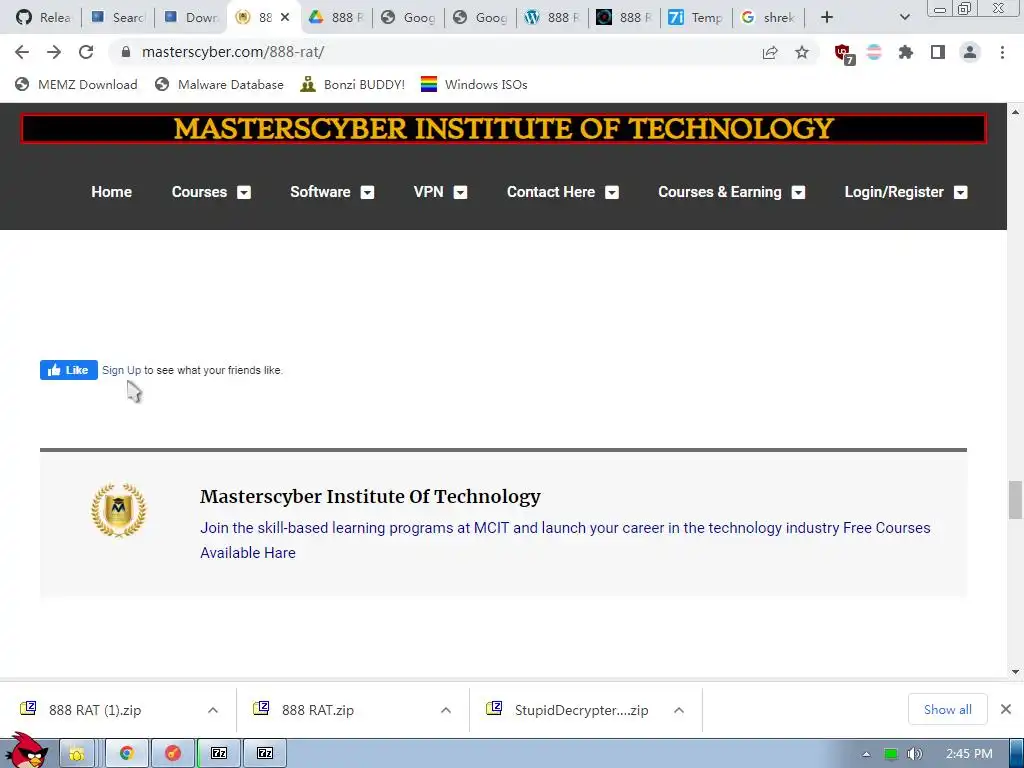Image resolution: width=1024 pixels, height=768 pixels.
Task: Open the Malware Database bookmark
Action: click(219, 84)
